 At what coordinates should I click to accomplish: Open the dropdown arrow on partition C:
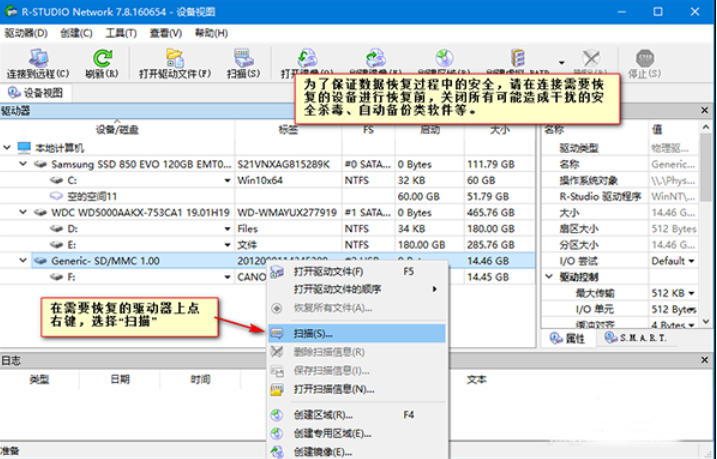click(227, 180)
